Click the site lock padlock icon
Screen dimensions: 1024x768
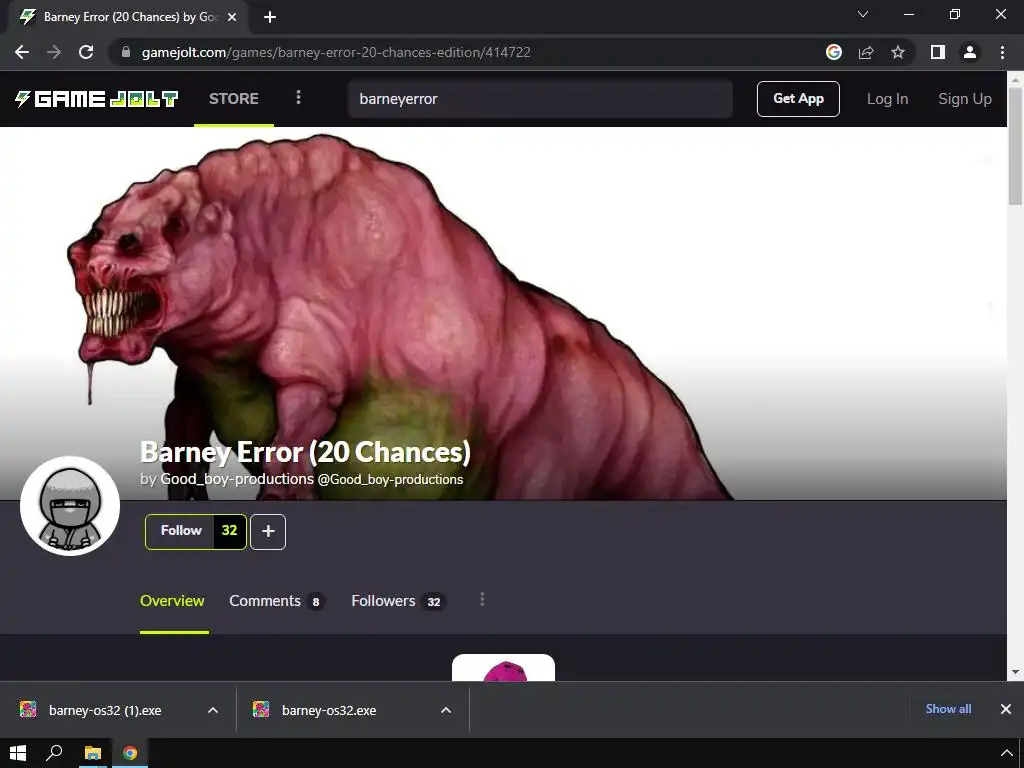pyautogui.click(x=126, y=52)
